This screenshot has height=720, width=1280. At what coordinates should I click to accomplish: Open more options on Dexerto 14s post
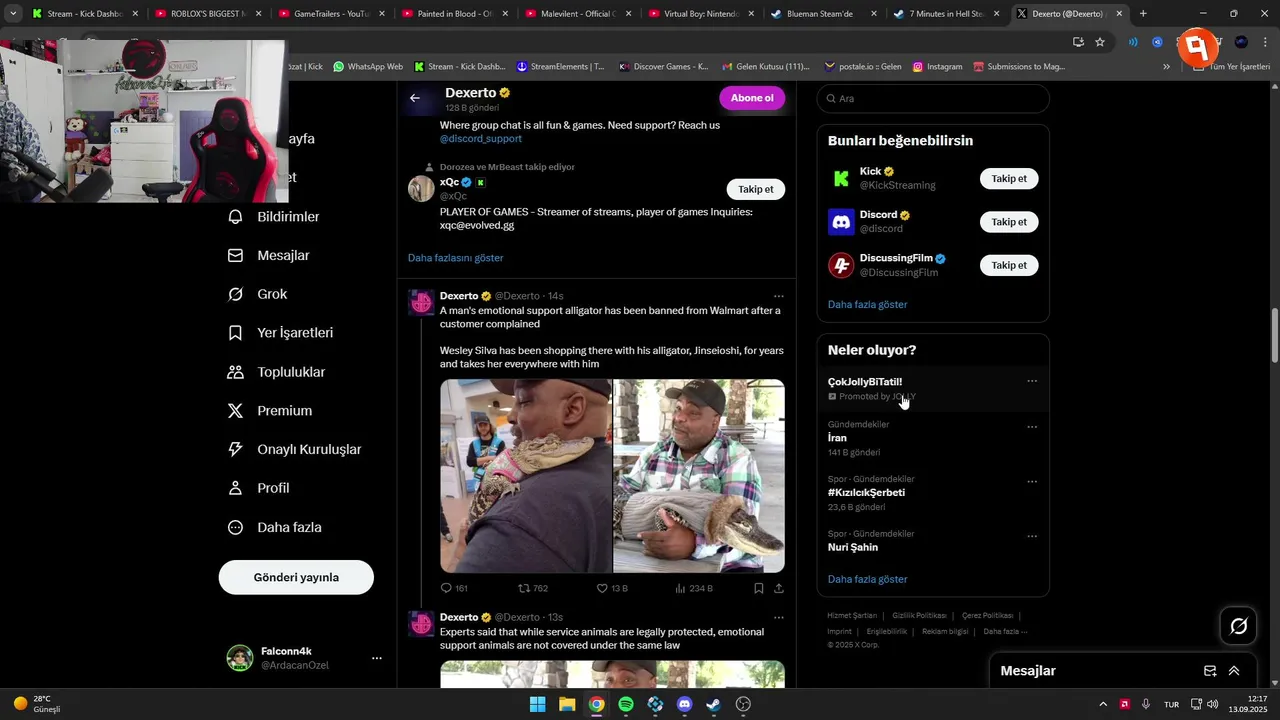click(779, 296)
